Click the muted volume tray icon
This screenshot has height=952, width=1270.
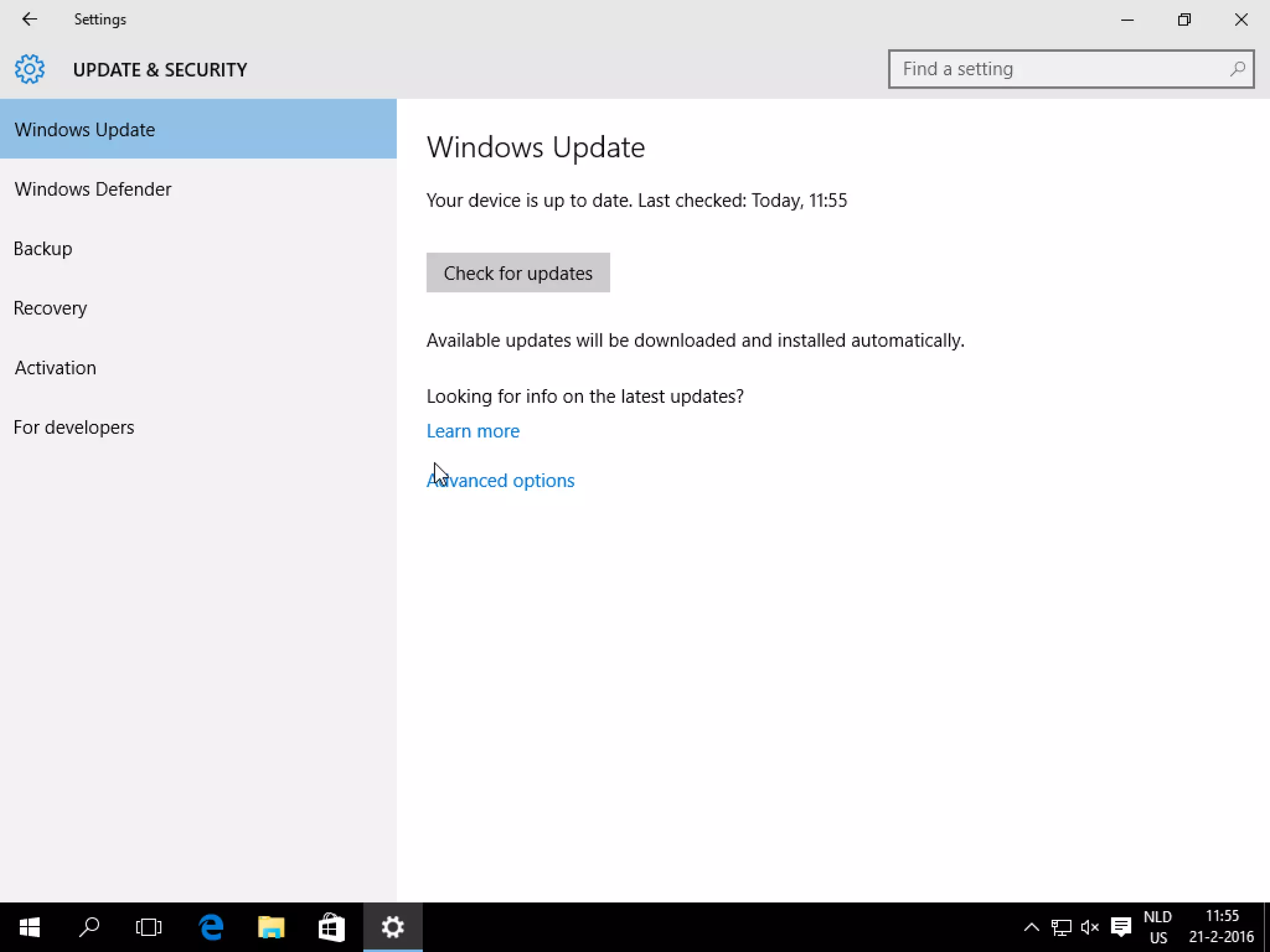tap(1090, 927)
